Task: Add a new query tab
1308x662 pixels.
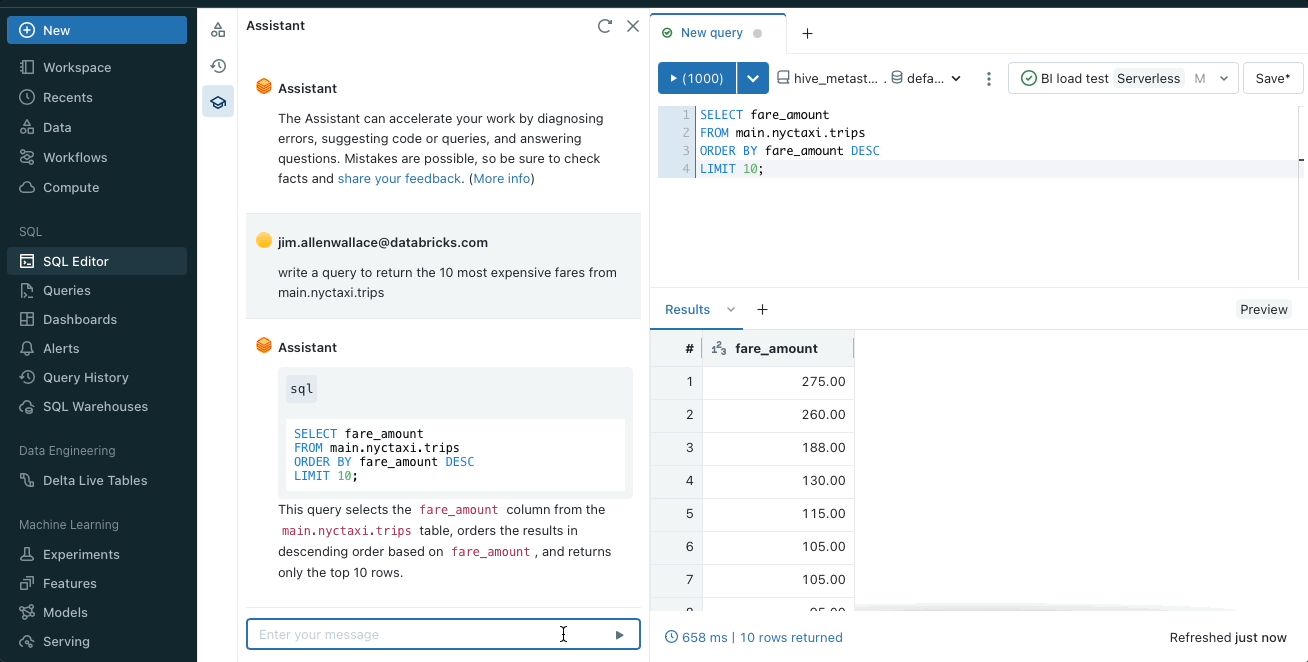Action: (808, 33)
